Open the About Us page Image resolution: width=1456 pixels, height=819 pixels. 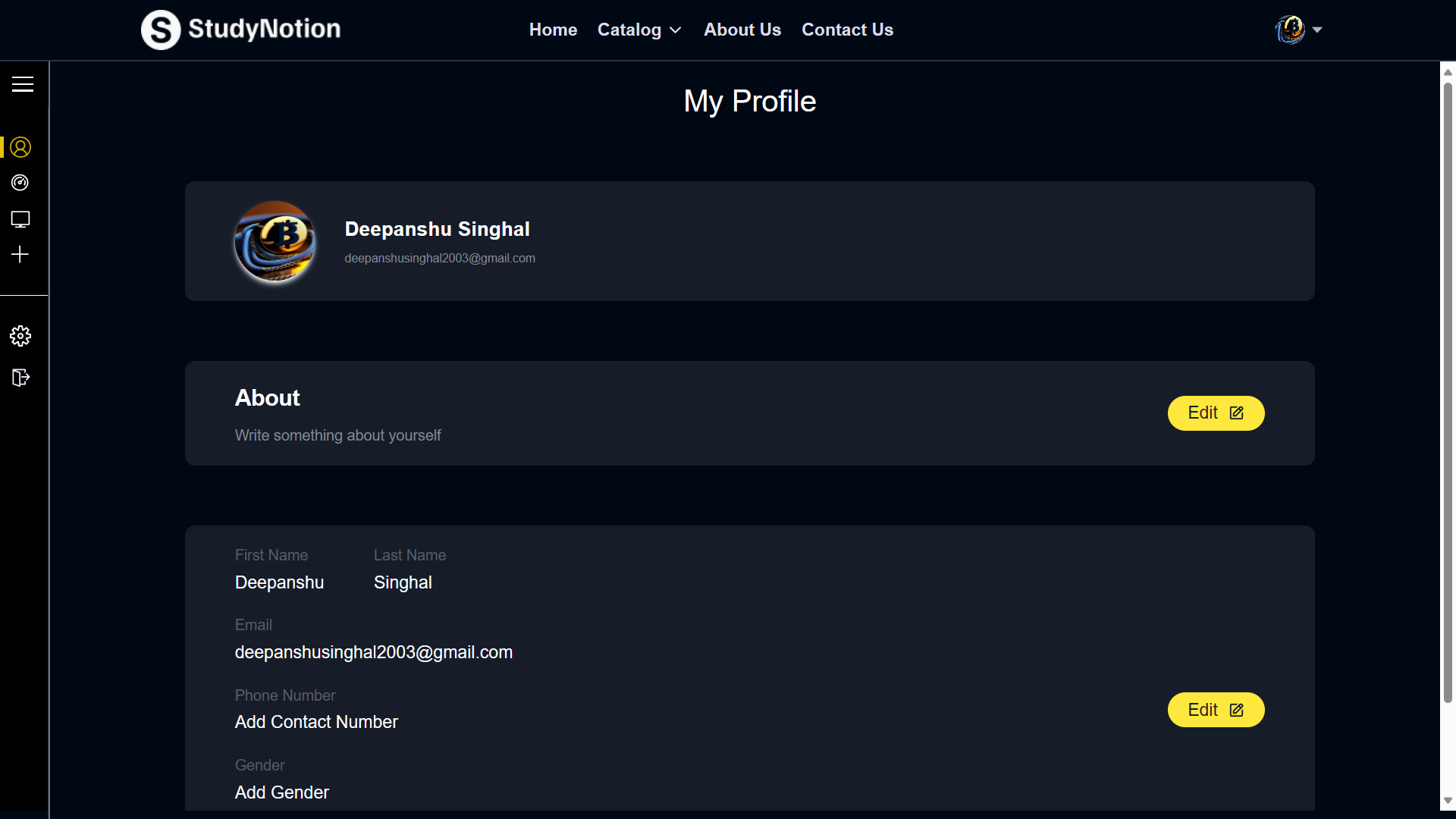click(742, 30)
